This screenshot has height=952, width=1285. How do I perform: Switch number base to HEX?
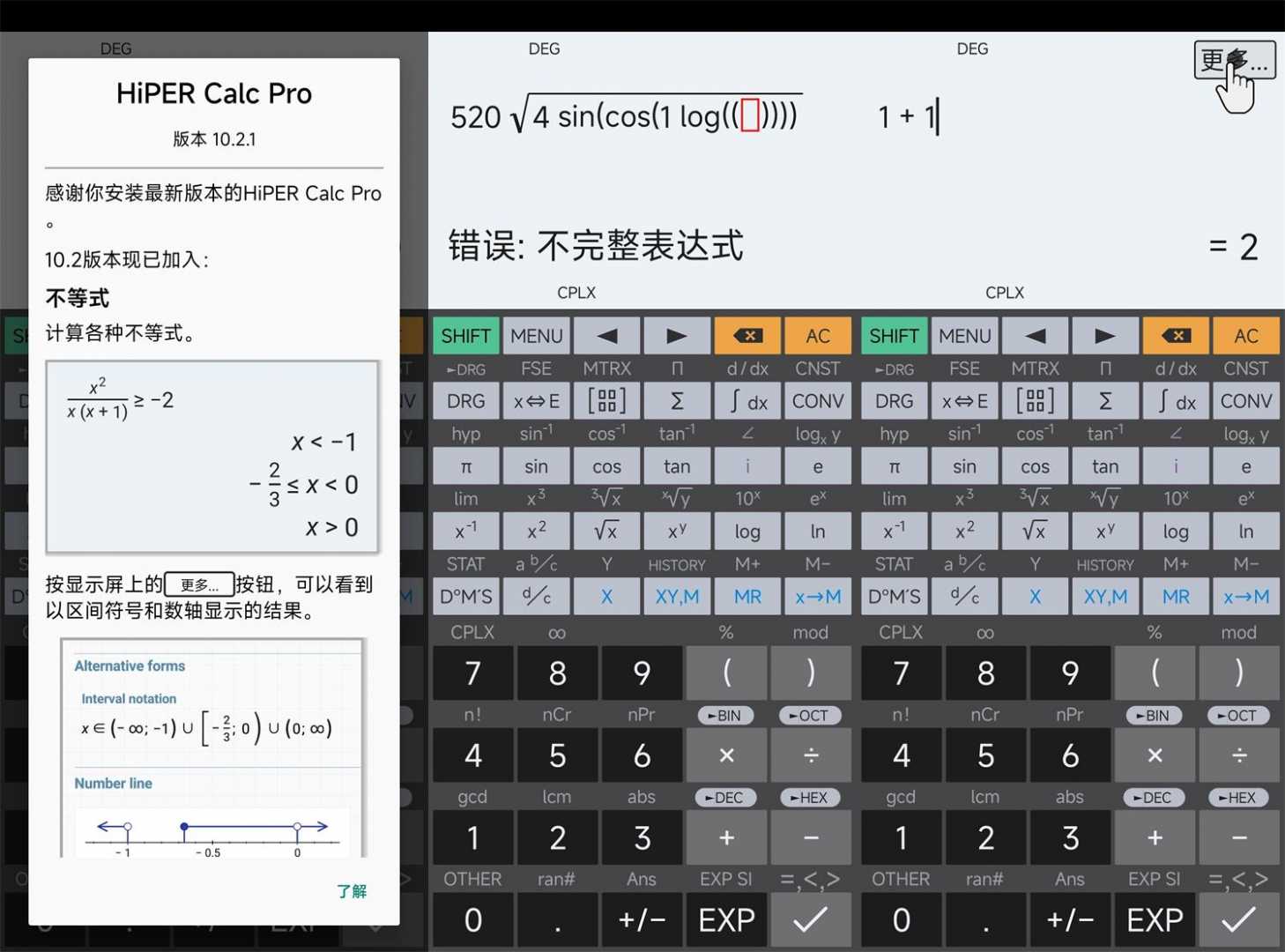click(809, 797)
